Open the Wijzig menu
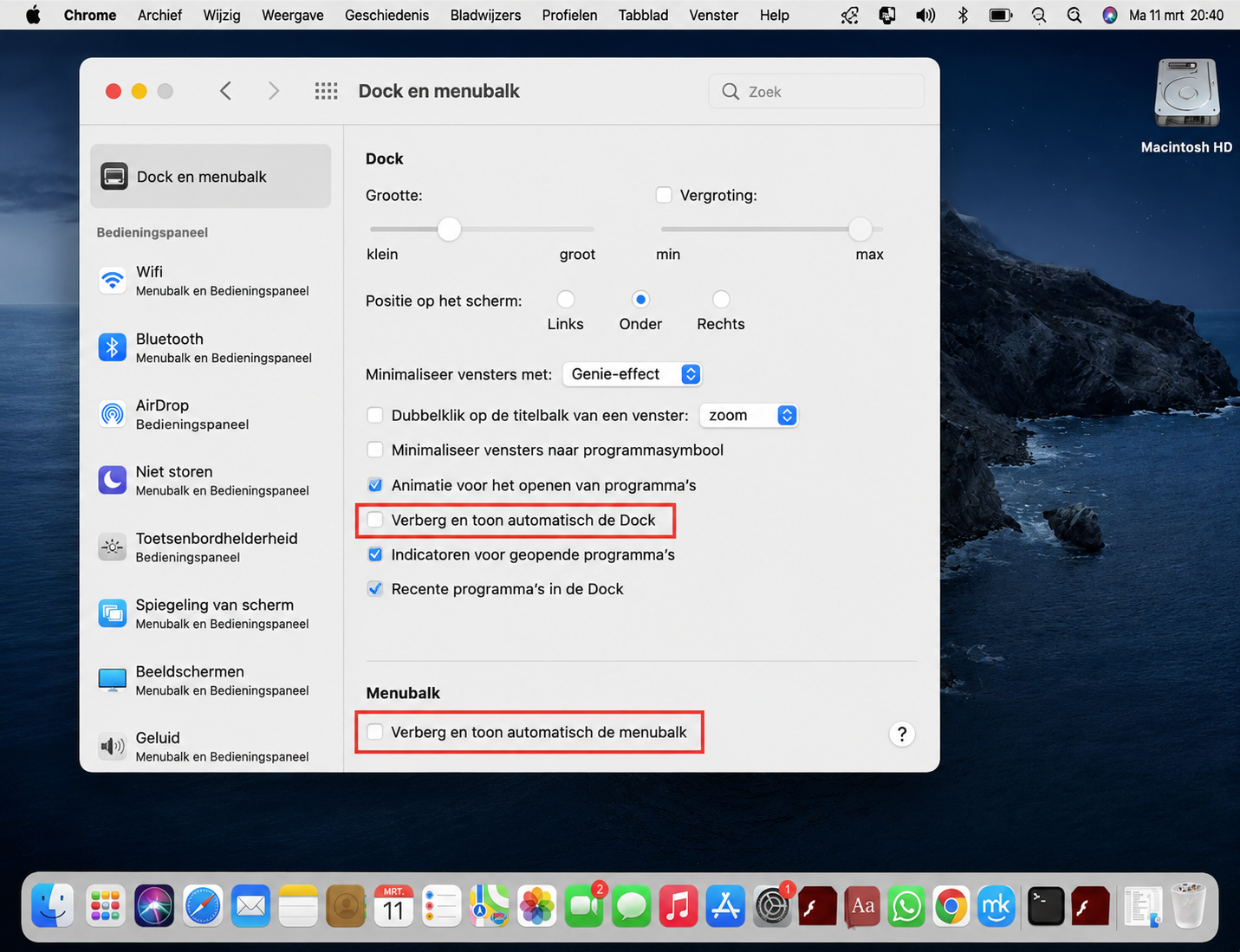1240x952 pixels. click(x=222, y=15)
